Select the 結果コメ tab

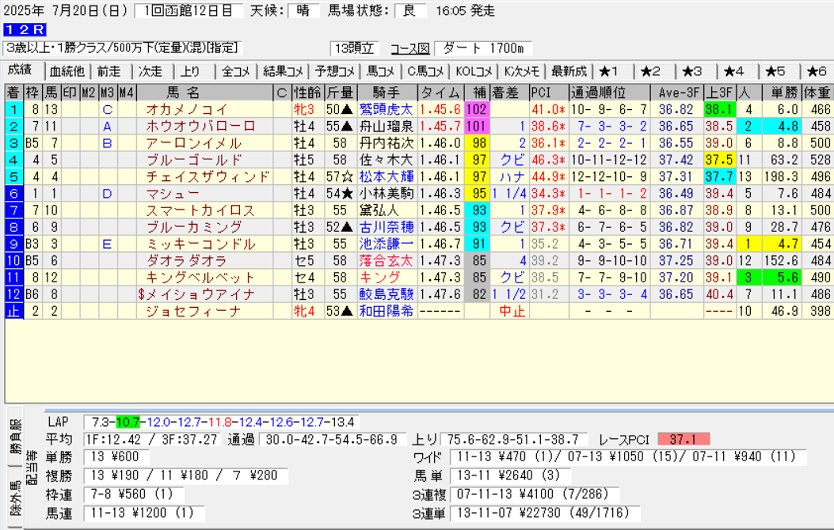point(282,71)
